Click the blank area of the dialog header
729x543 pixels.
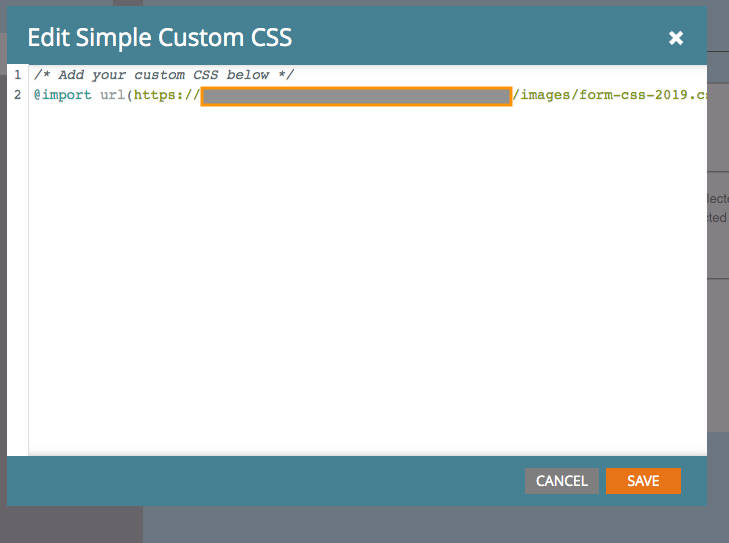click(480, 38)
